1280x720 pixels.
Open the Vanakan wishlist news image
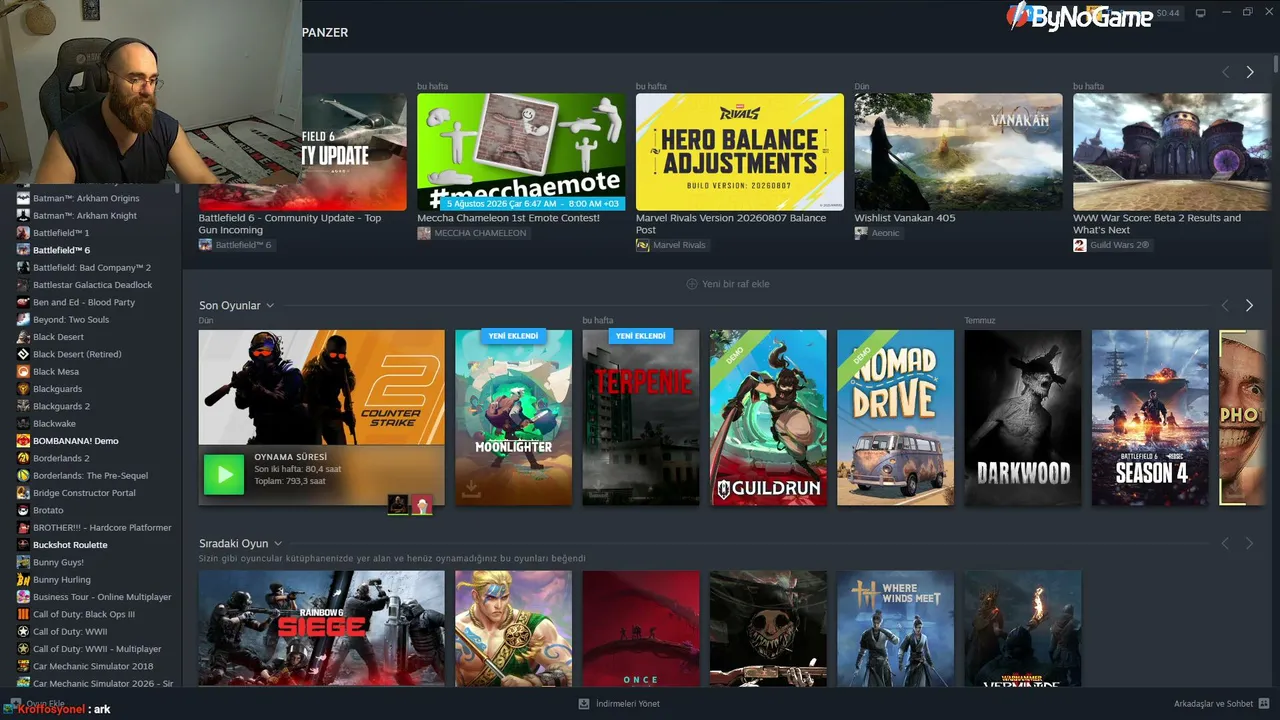tap(958, 152)
